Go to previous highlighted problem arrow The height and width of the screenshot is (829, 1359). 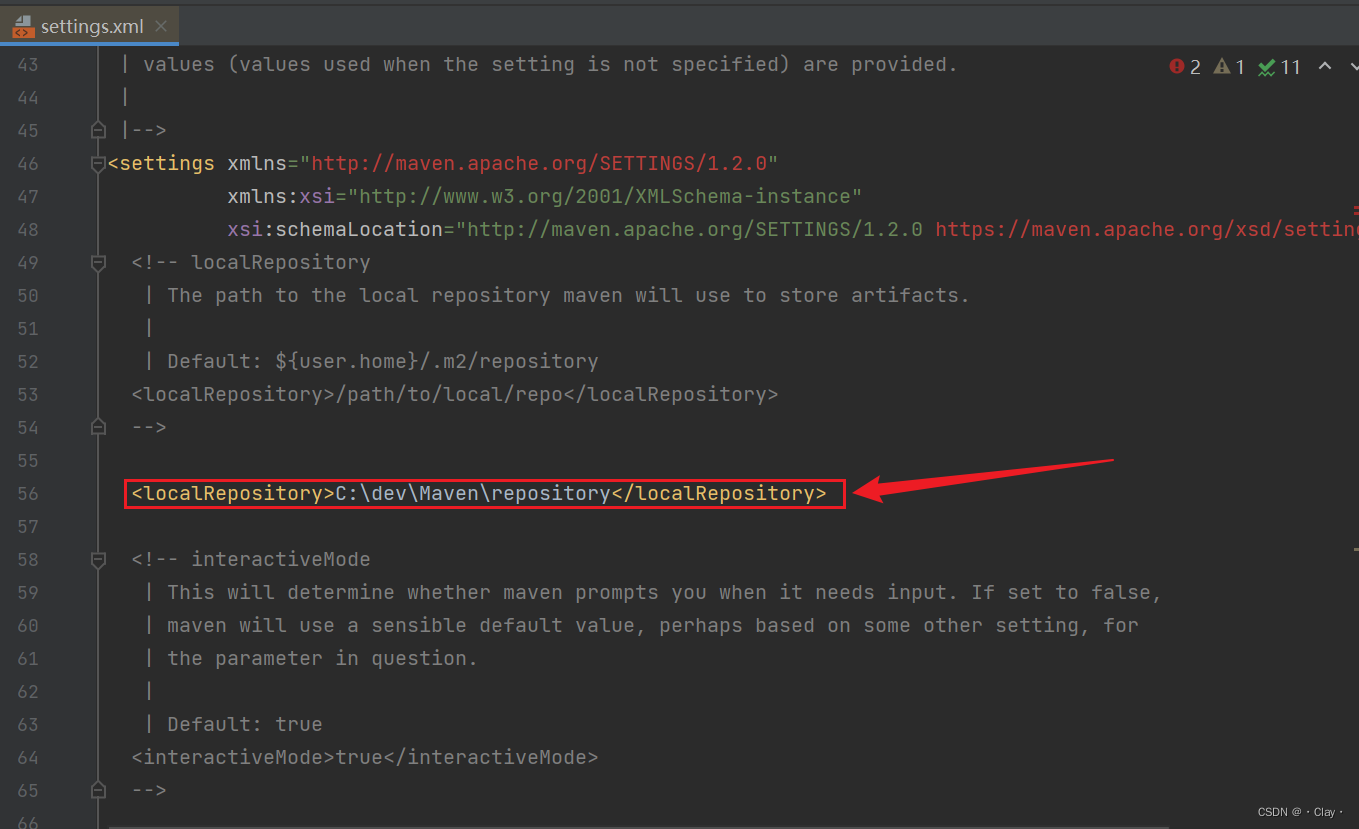(1325, 66)
